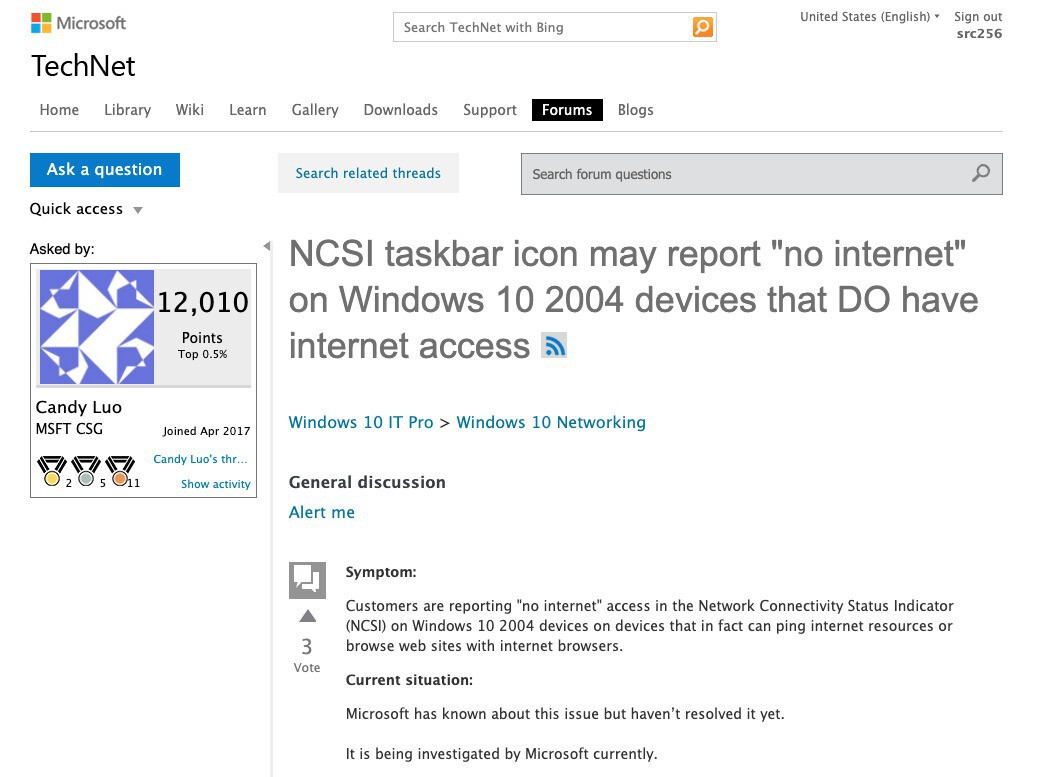Viewport: 1040px width, 777px height.
Task: Click the MSFT CSG label
Action: click(70, 429)
